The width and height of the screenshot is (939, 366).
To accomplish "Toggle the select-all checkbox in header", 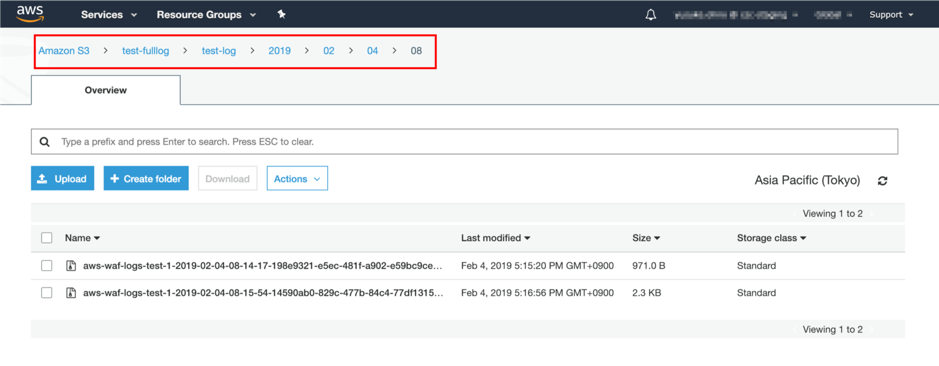I will point(47,238).
